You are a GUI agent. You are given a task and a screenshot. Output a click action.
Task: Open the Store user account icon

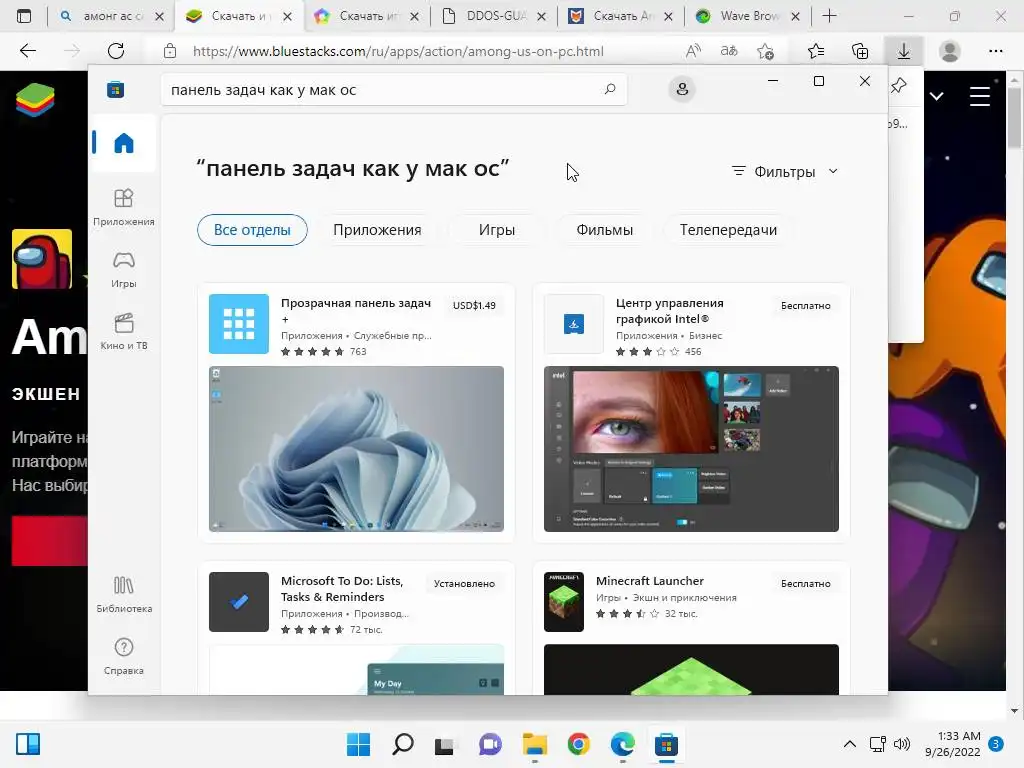(x=682, y=89)
